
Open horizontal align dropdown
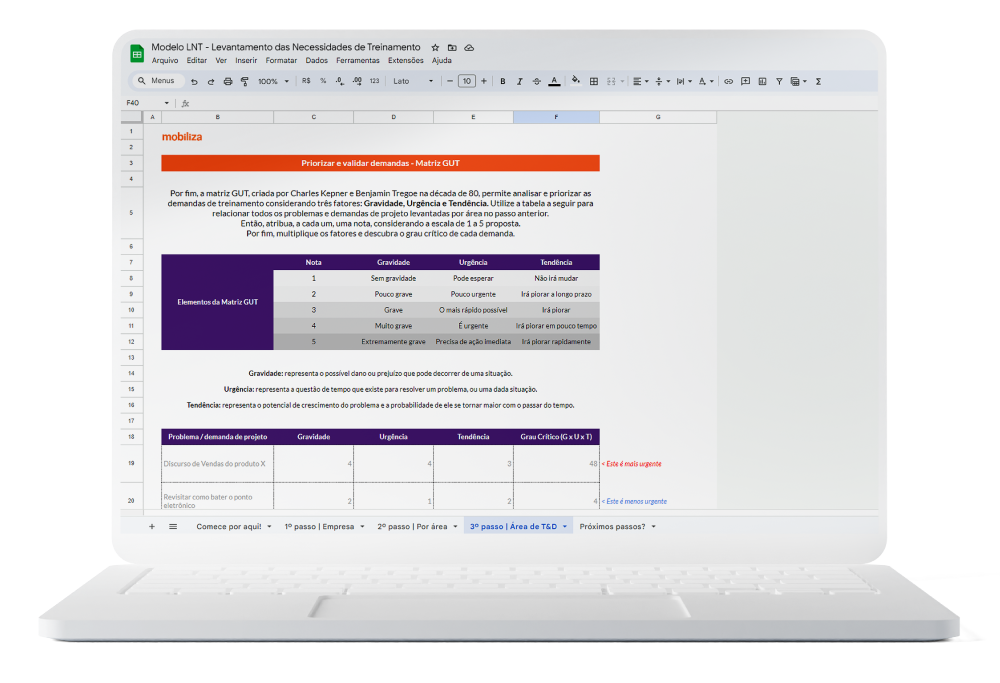[640, 82]
